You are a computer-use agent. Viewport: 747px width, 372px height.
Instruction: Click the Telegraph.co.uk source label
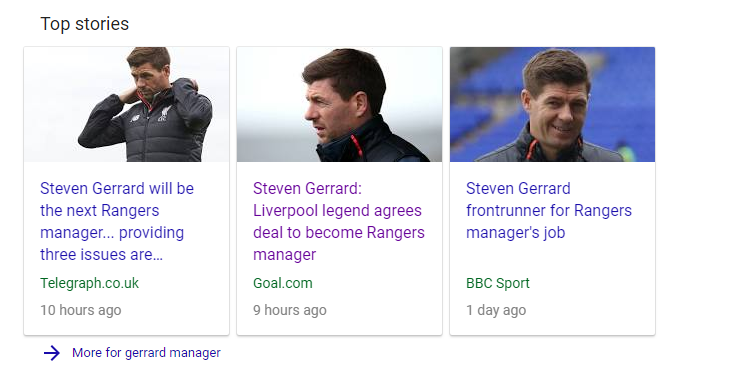(89, 283)
